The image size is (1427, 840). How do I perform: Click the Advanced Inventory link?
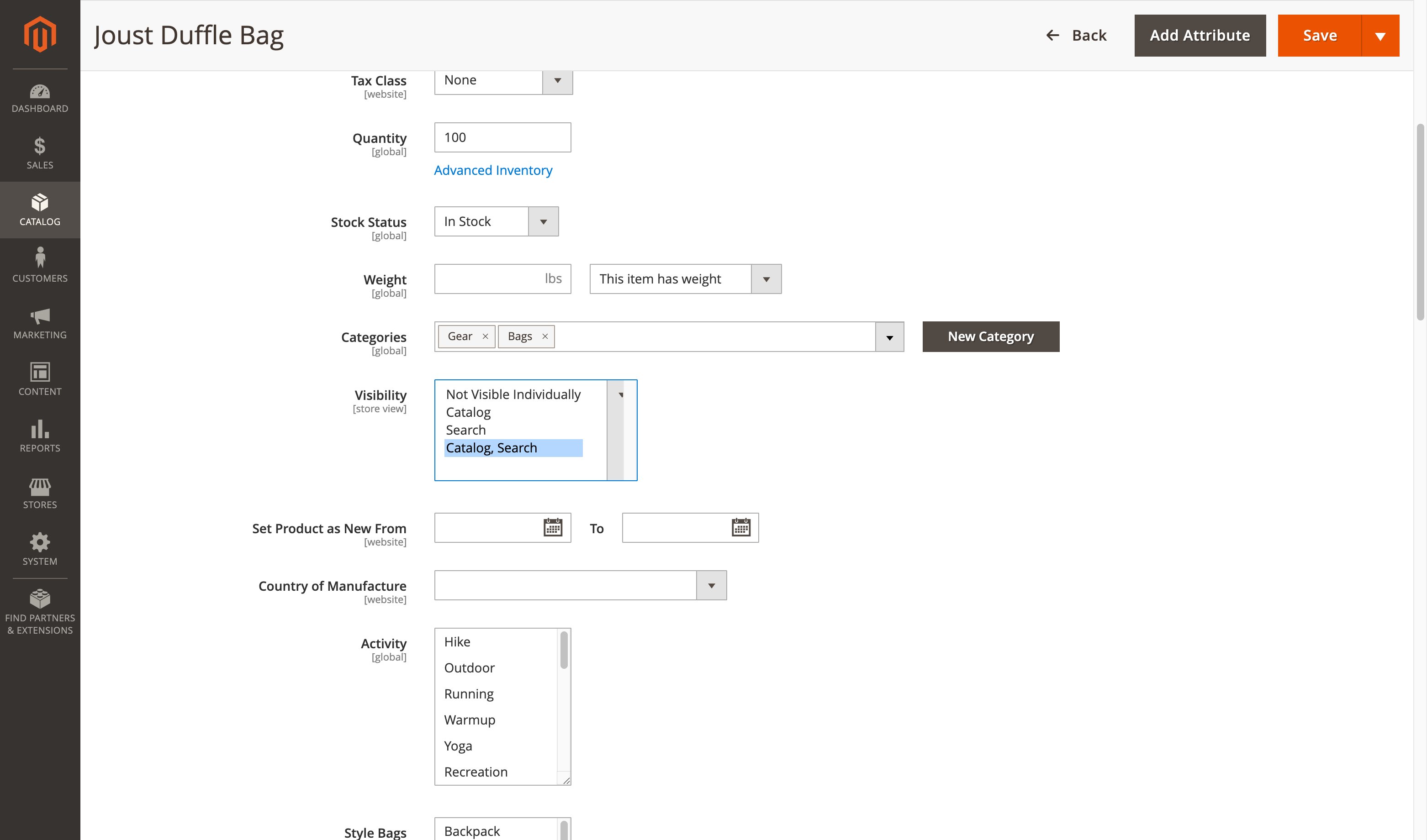point(493,170)
